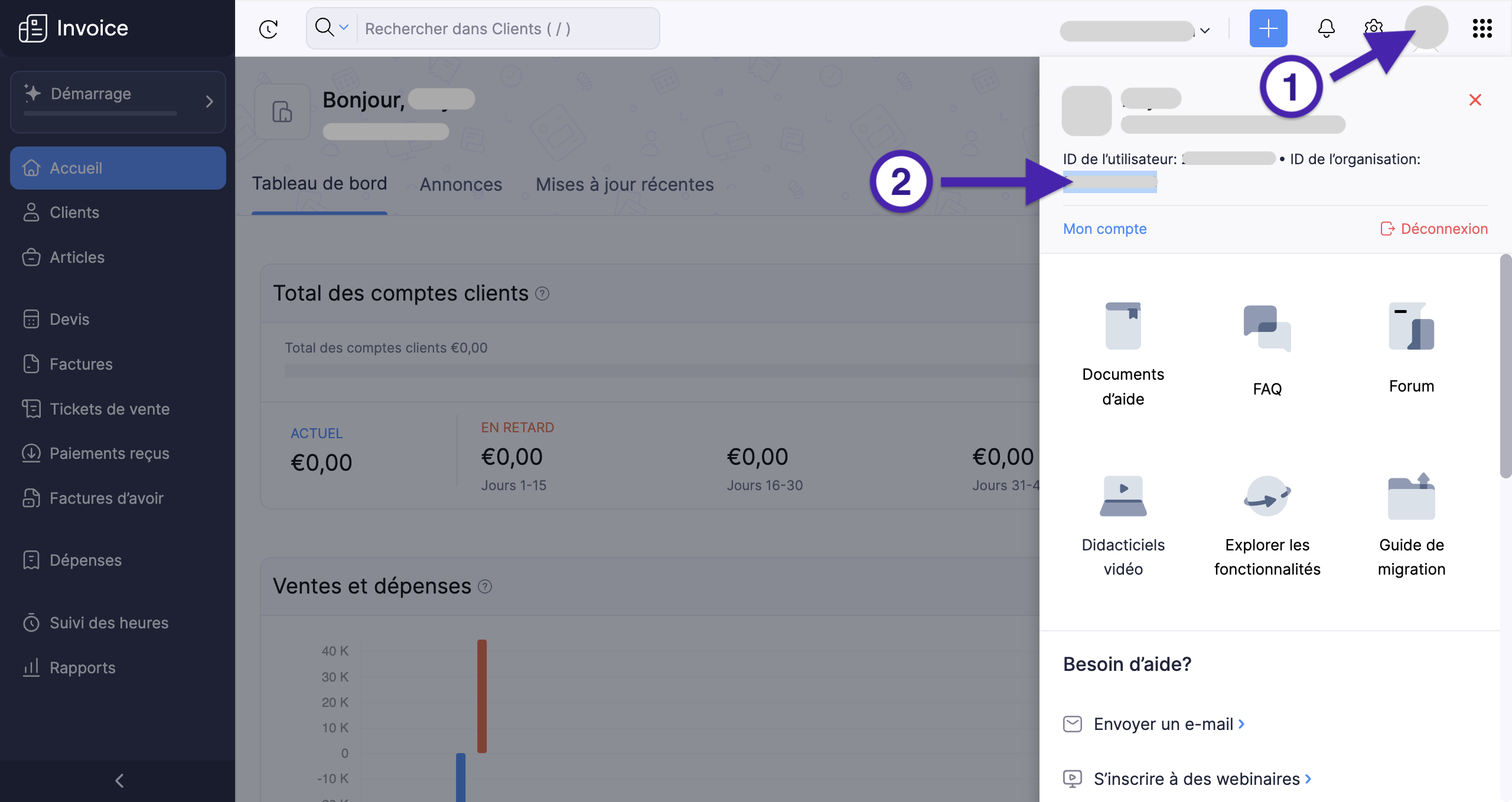Screen dimensions: 1512x802
Task: Click the notifications bell icon
Action: tap(1326, 28)
